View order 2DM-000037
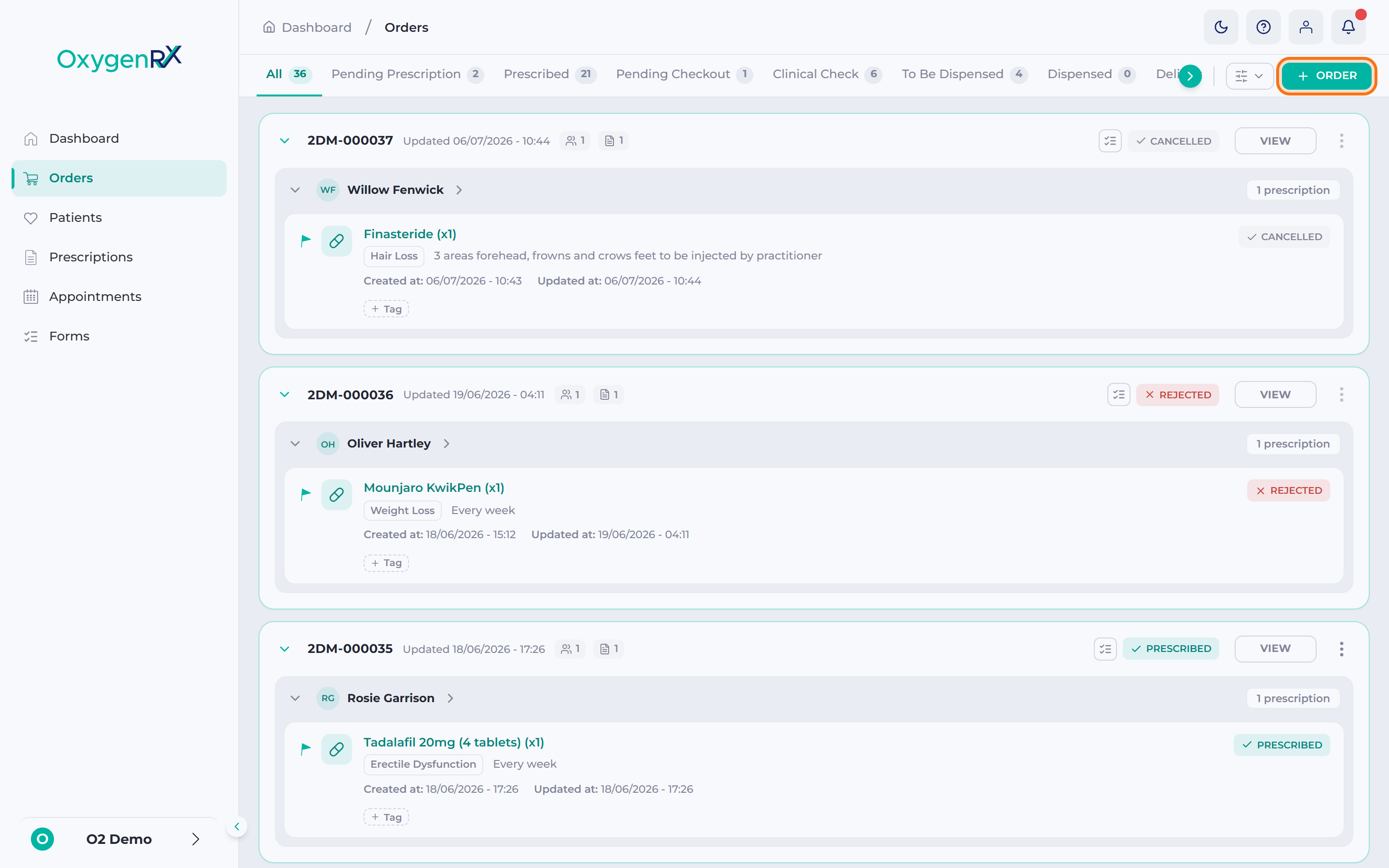The height and width of the screenshot is (868, 1389). coord(1275,141)
